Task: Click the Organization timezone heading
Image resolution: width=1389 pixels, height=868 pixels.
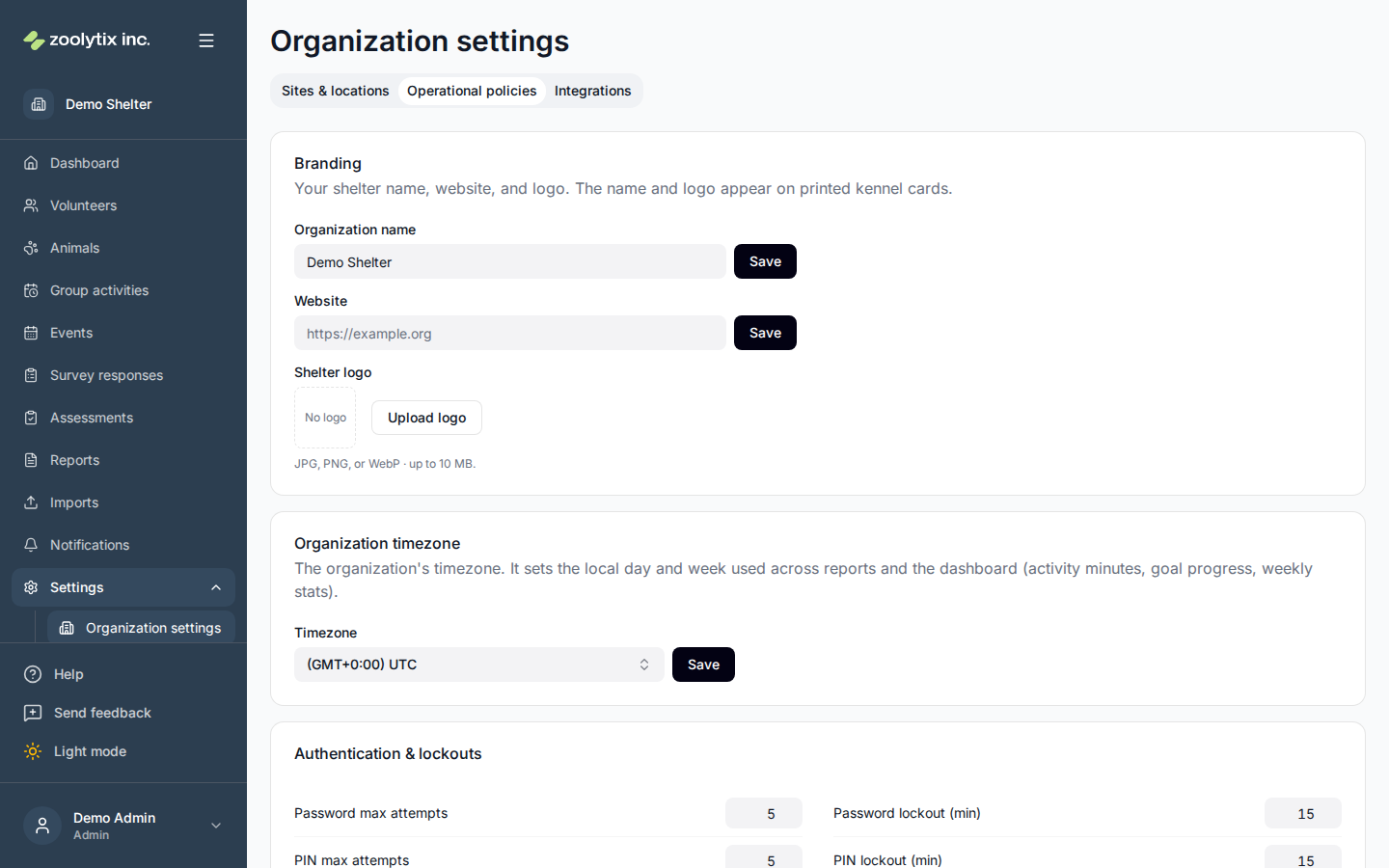Action: coord(377,543)
